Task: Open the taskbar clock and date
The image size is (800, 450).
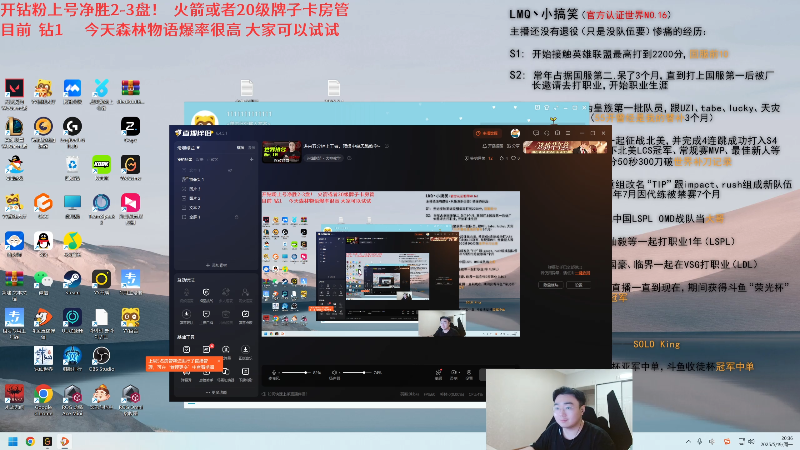Action: coord(779,442)
